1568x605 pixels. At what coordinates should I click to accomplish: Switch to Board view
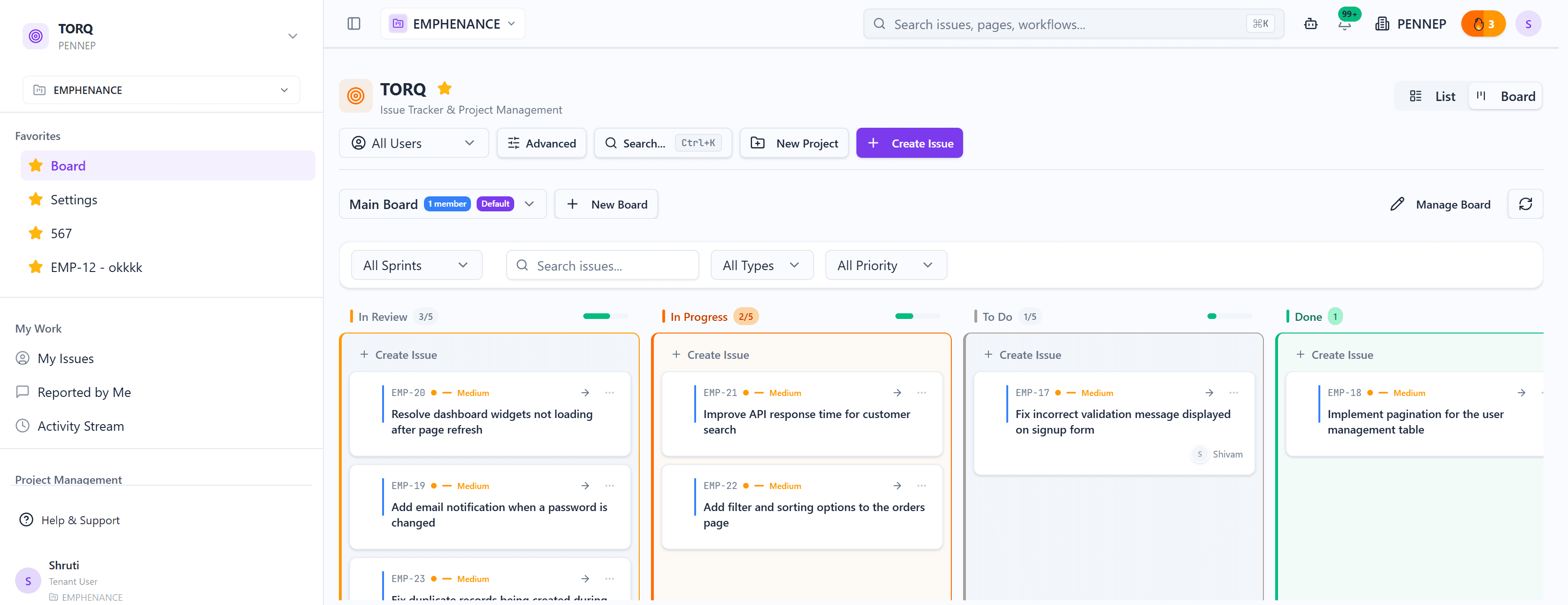coord(1505,96)
